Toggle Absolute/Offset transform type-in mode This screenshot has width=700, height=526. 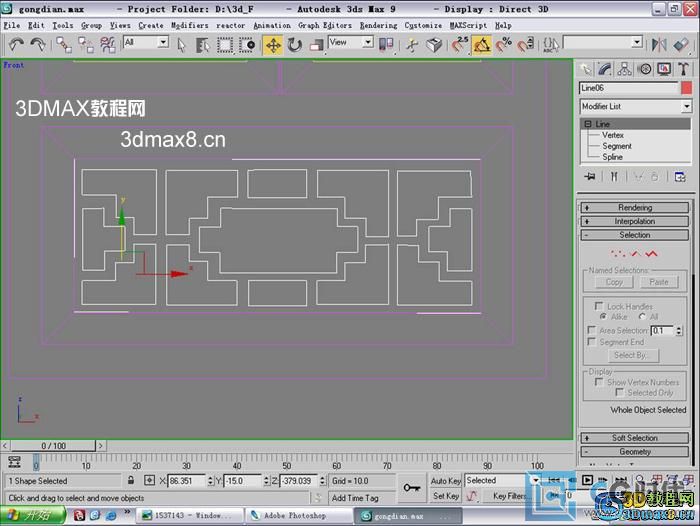coord(150,480)
